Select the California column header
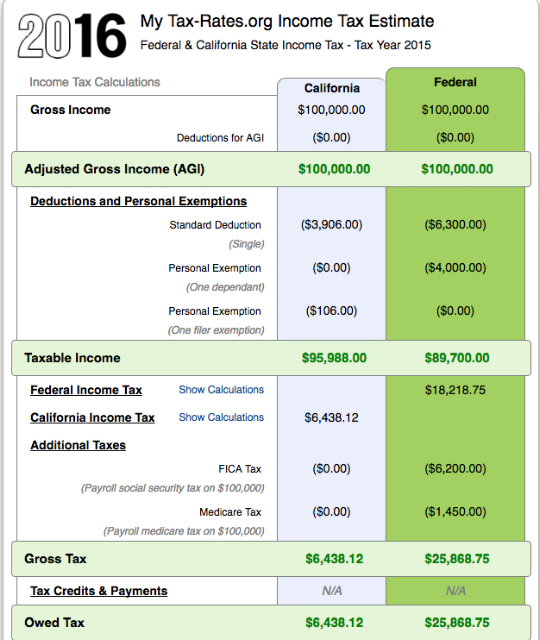The width and height of the screenshot is (540, 640). tap(332, 88)
